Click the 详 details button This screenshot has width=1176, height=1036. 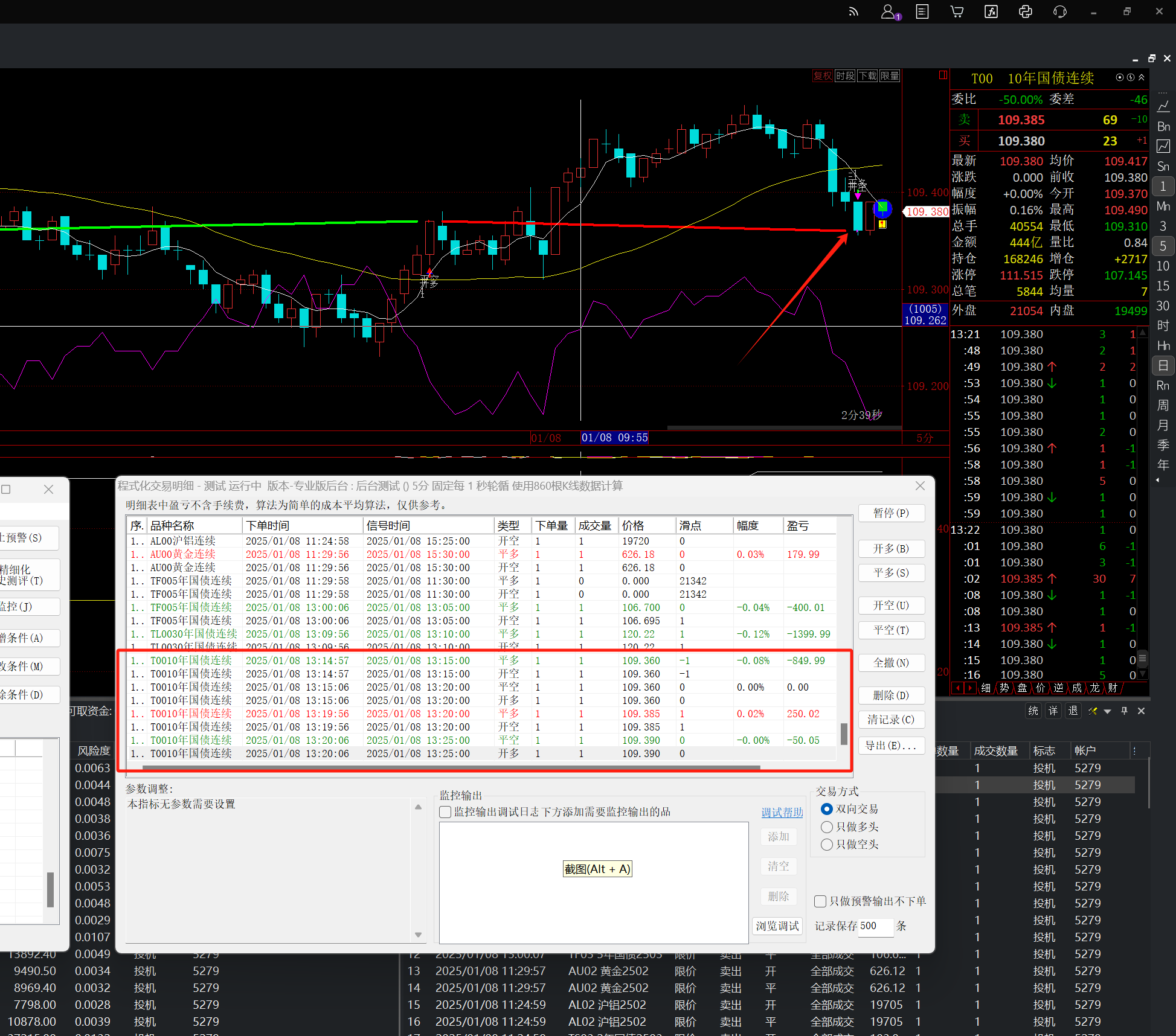(x=1053, y=711)
